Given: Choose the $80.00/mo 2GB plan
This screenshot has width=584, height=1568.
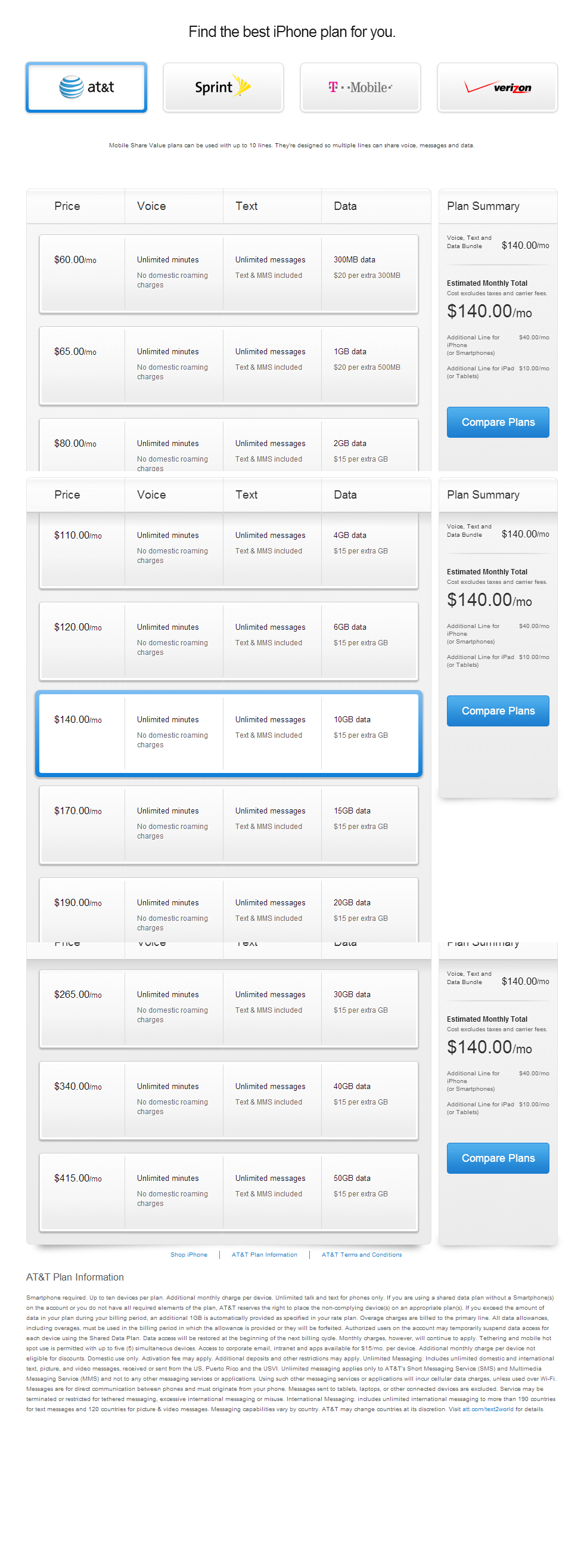Looking at the screenshot, I should (x=229, y=445).
